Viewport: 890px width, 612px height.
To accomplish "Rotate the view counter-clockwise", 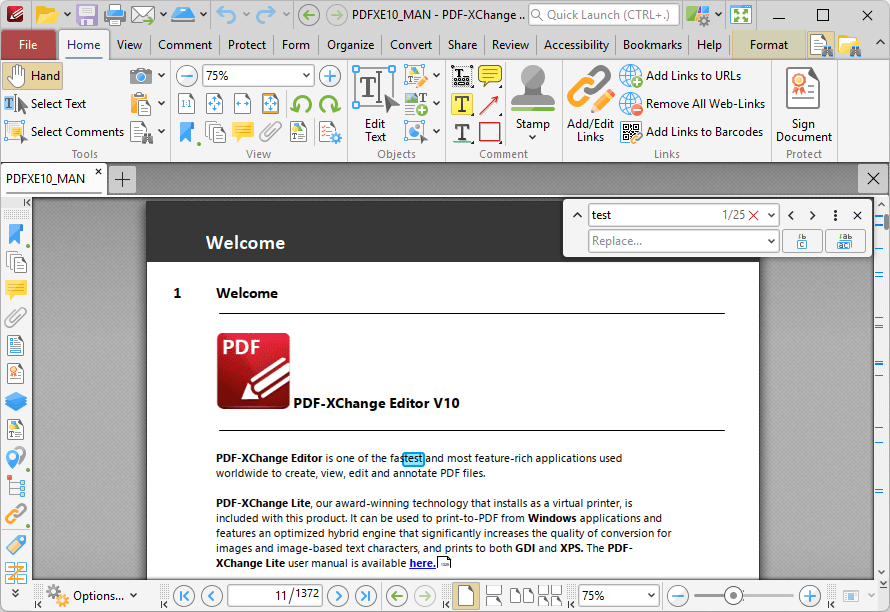I will (x=301, y=104).
